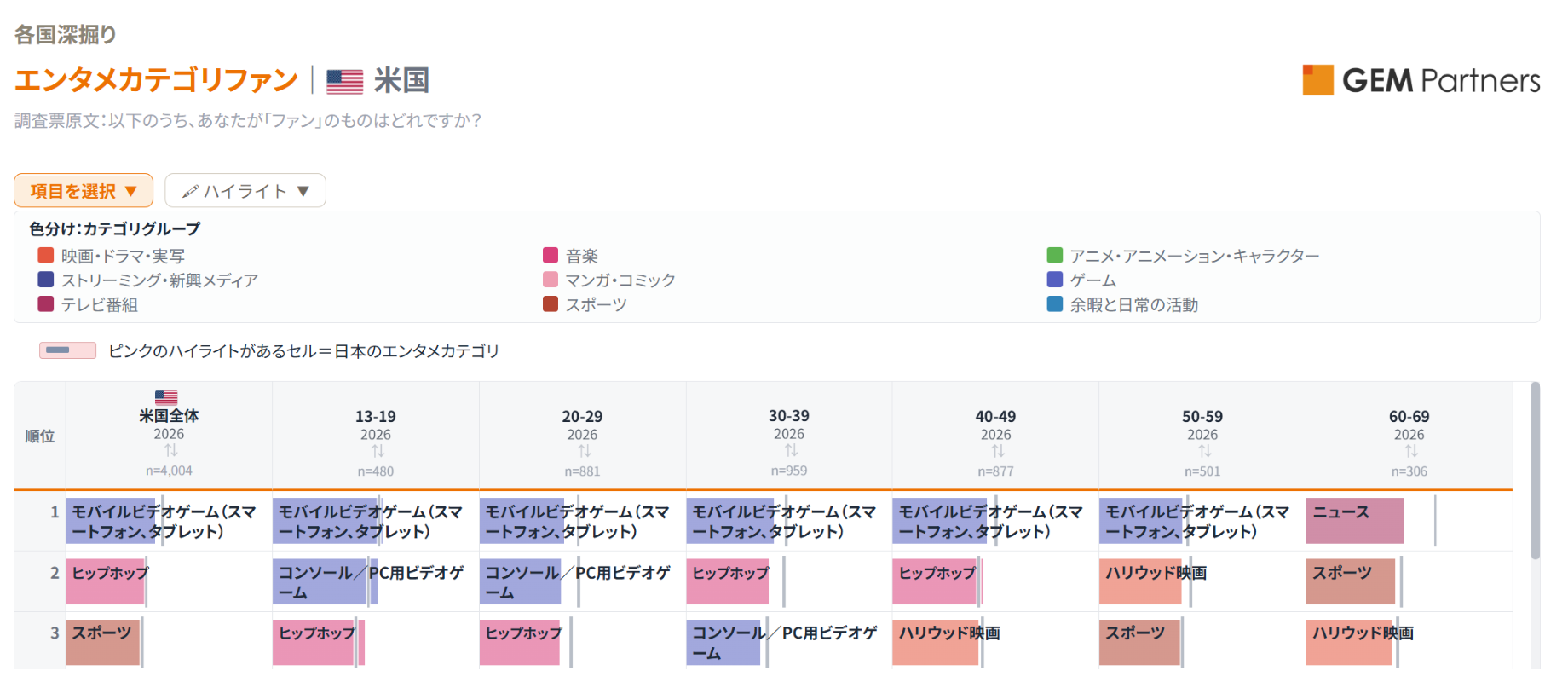Screen dimensions: 1568x682
Task: Click the 映画・ドラマ・実写 legend color swatch
Action: (x=46, y=255)
